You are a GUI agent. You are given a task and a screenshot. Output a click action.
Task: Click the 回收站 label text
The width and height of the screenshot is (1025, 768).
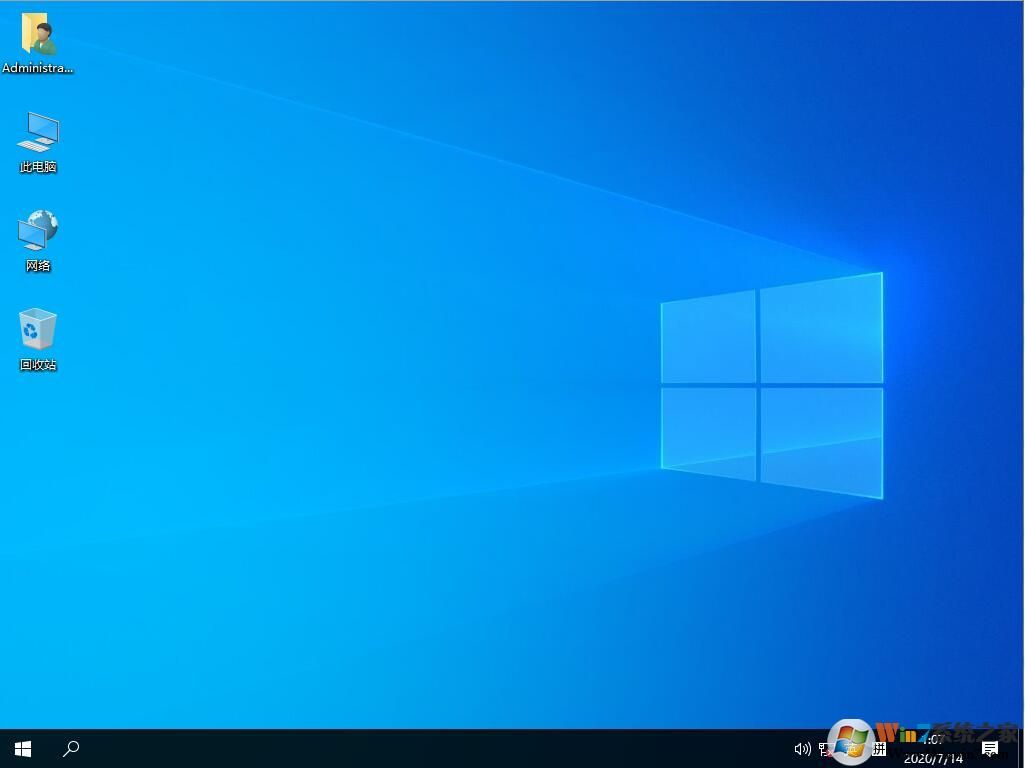click(x=38, y=364)
